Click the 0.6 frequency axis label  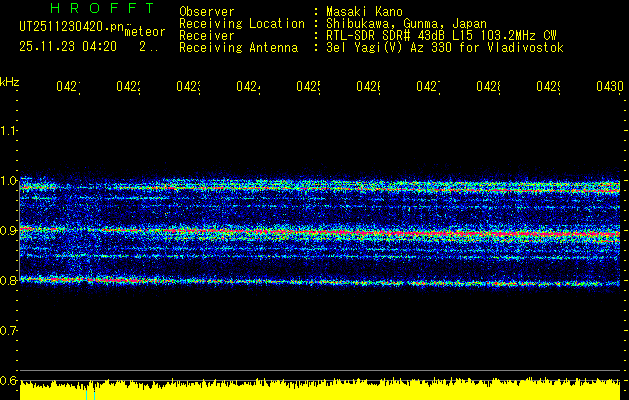8,380
